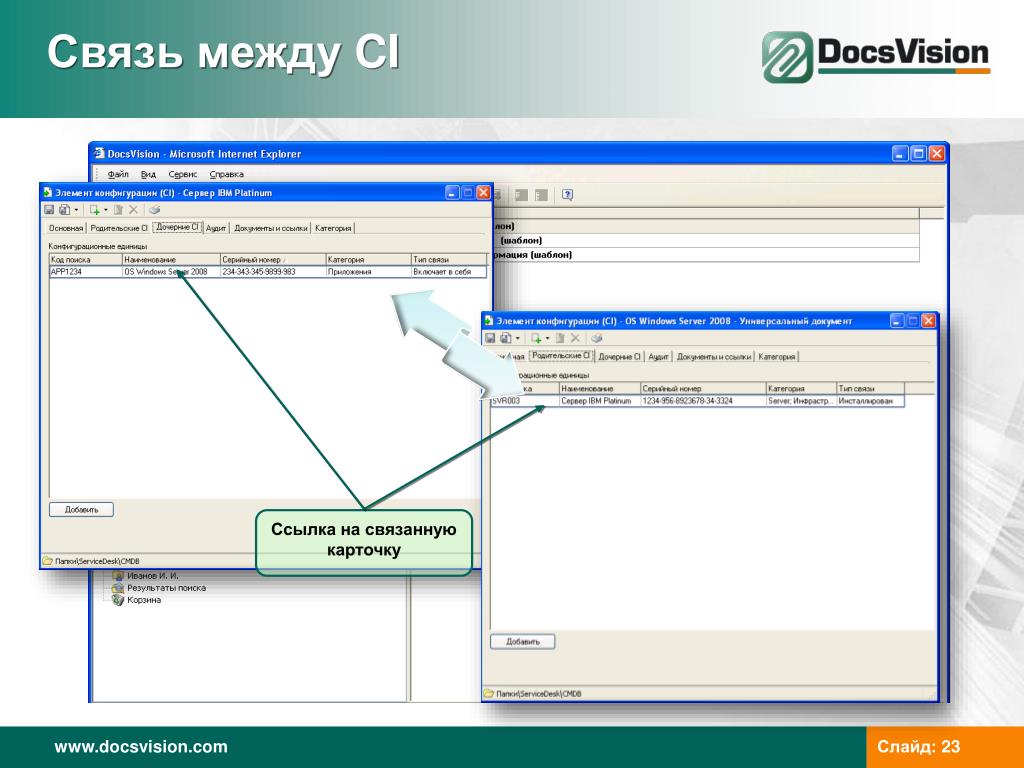Open Вид menu in DocsVision Internet Explorer window
The height and width of the screenshot is (768, 1024).
[x=148, y=174]
